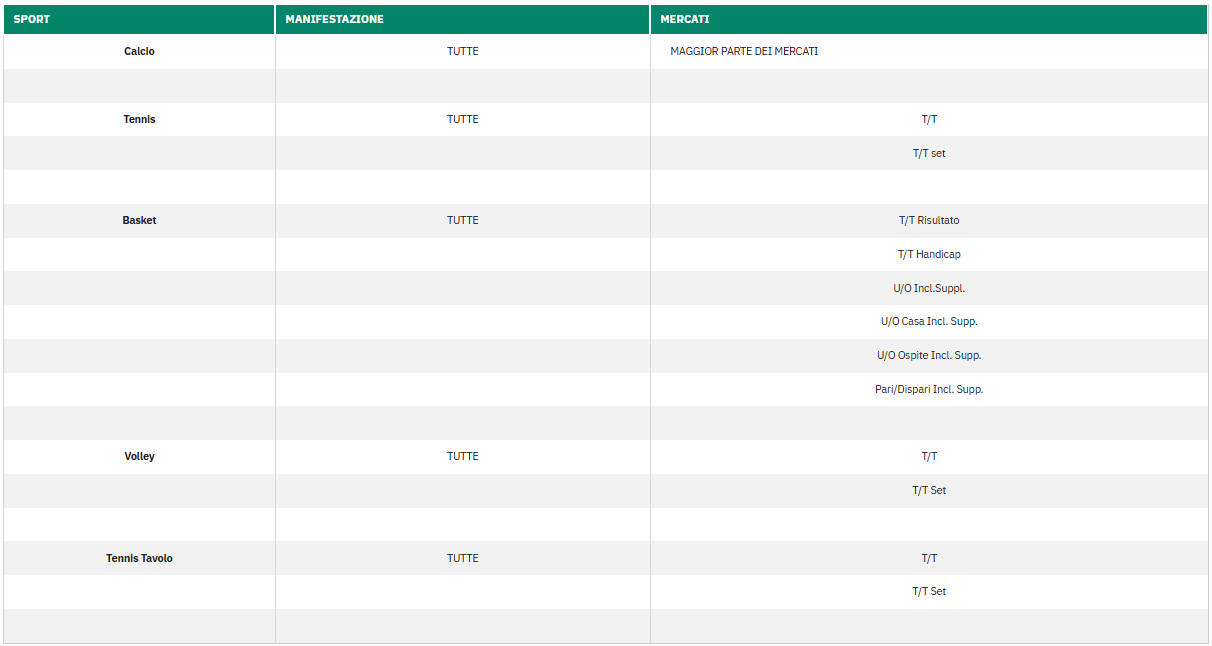Click the "Calcio" sport label
This screenshot has width=1212, height=646.
pyautogui.click(x=139, y=51)
